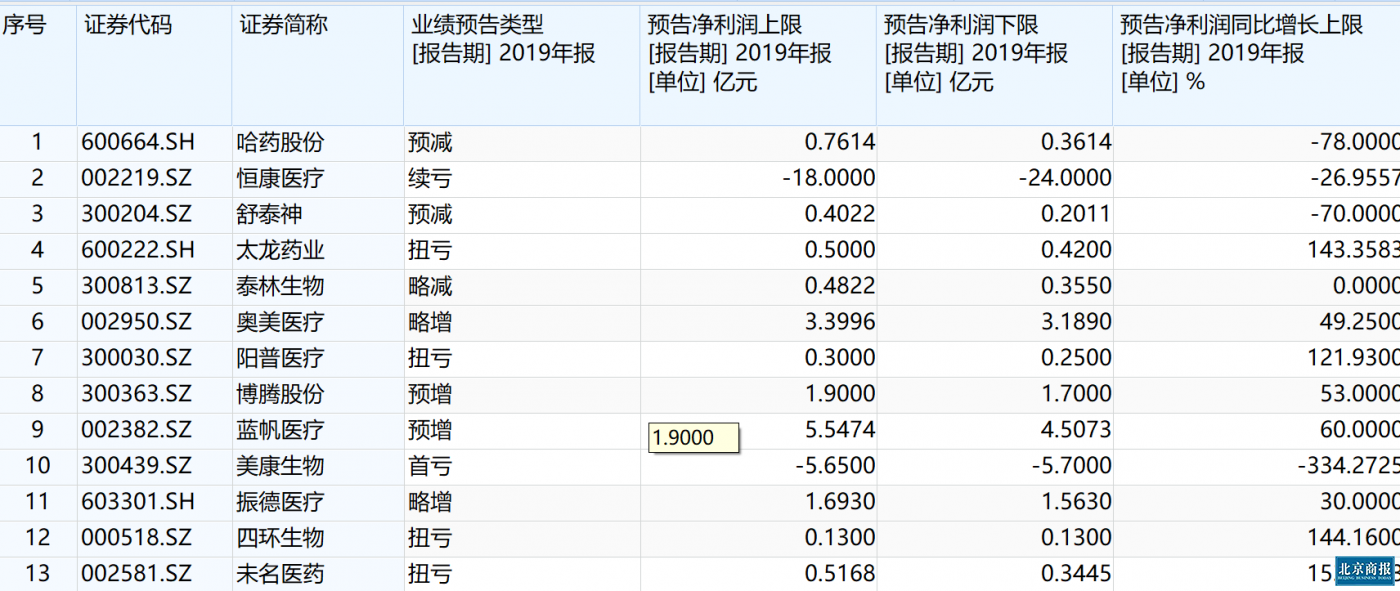Click the profit upper limit value -5.6500

pos(834,467)
